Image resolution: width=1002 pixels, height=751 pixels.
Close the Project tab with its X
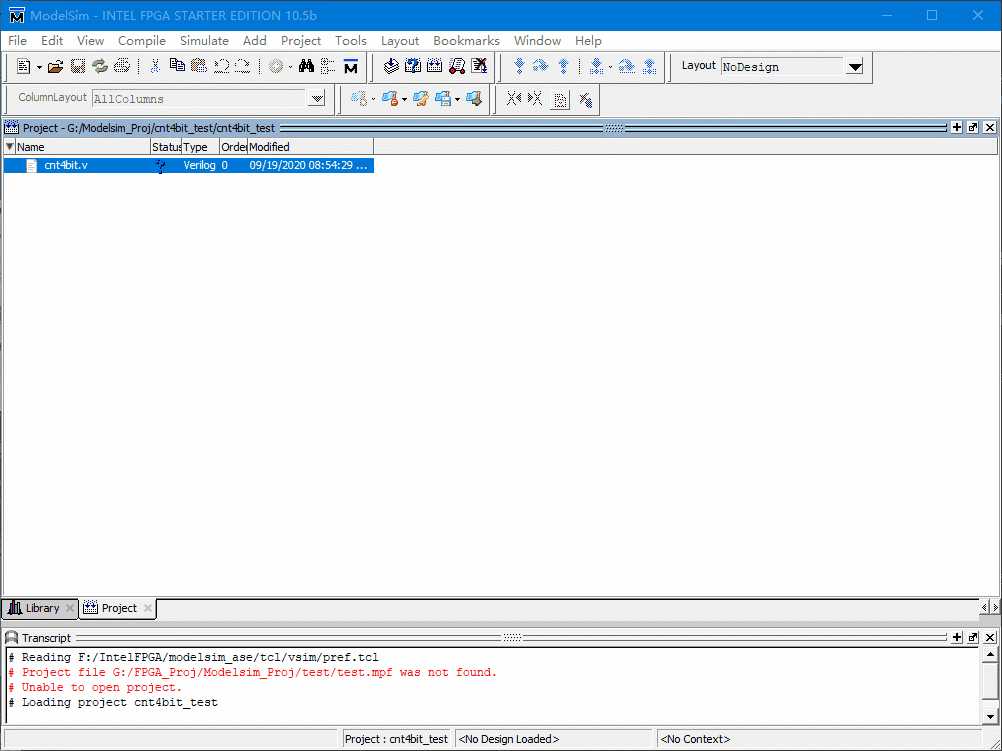148,608
